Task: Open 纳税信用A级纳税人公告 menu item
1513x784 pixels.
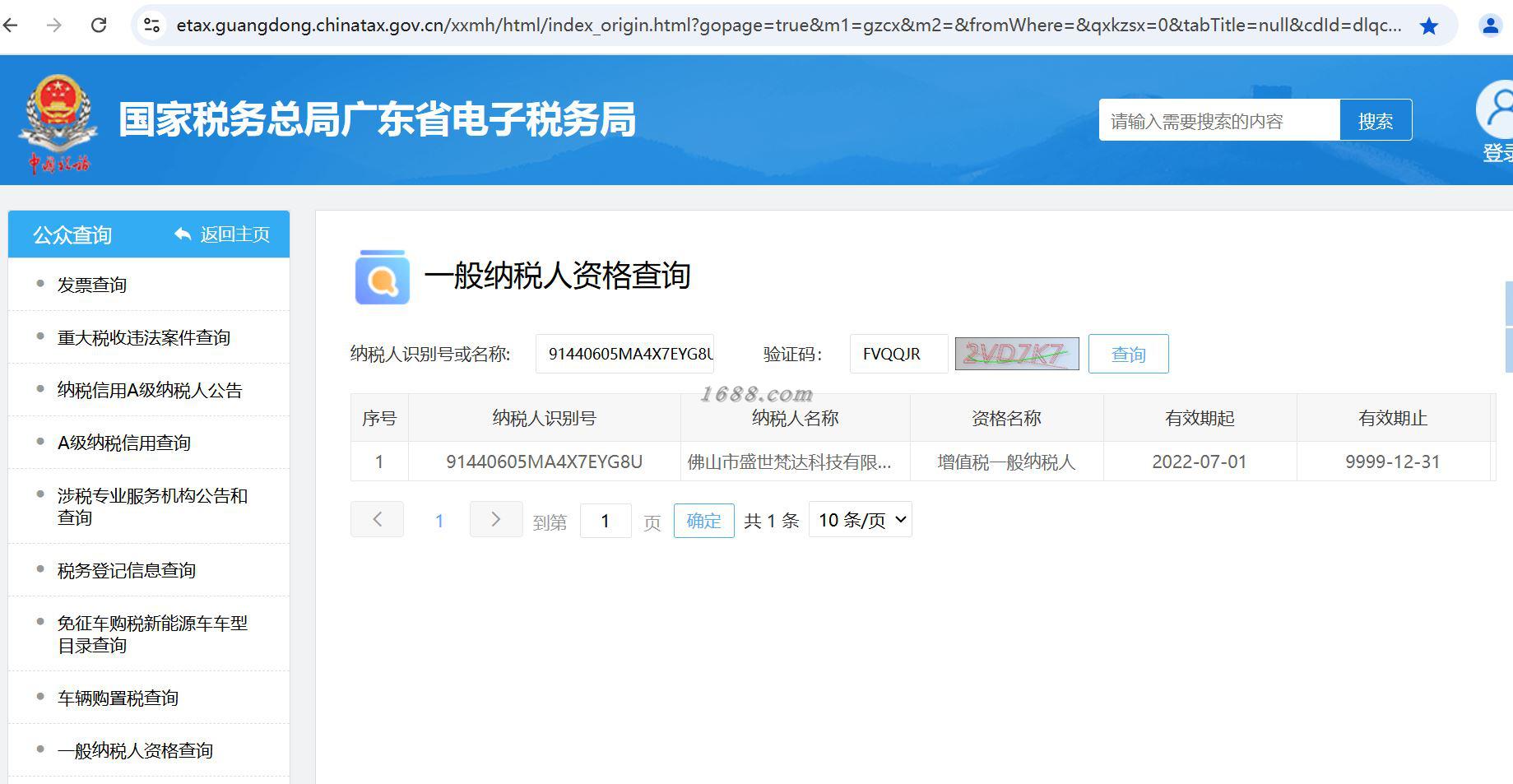Action: [149, 390]
